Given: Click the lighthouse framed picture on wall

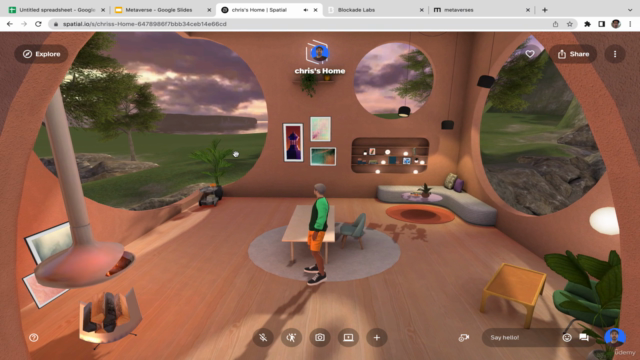Looking at the screenshot, I should click(x=293, y=142).
